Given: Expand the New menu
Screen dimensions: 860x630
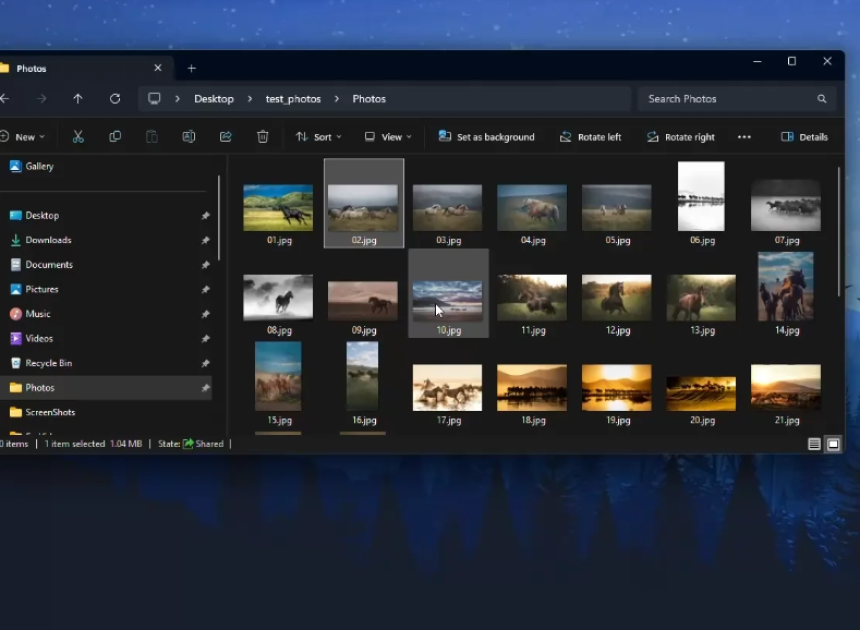Looking at the screenshot, I should [26, 136].
